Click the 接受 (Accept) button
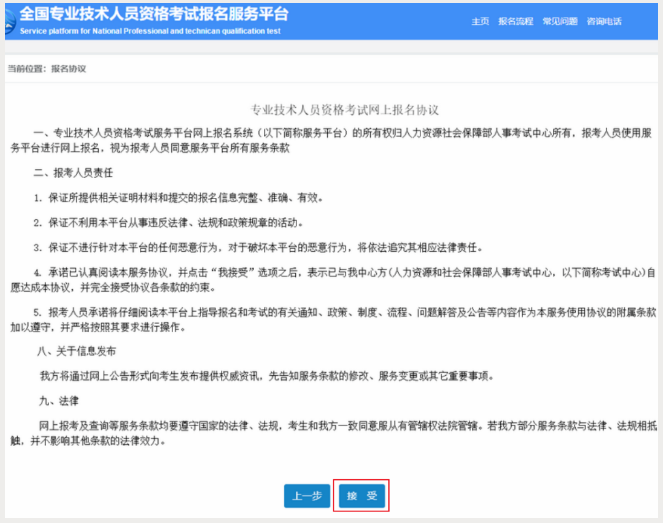 (x=362, y=496)
